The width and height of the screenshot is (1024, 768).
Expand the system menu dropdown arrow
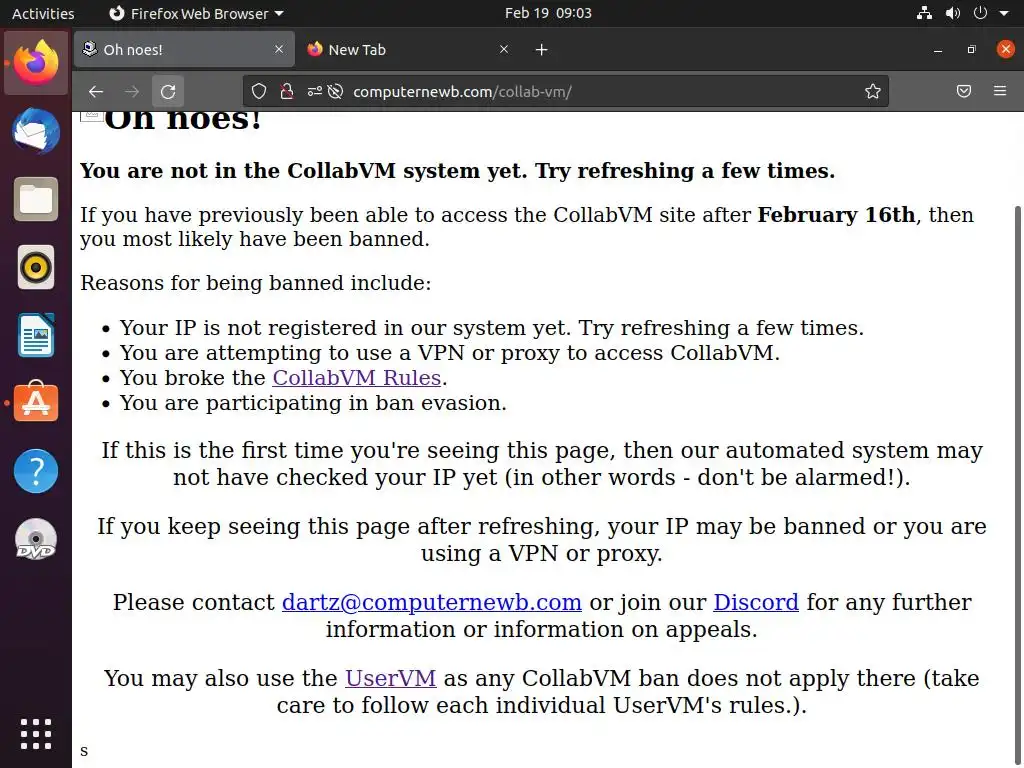(1004, 13)
